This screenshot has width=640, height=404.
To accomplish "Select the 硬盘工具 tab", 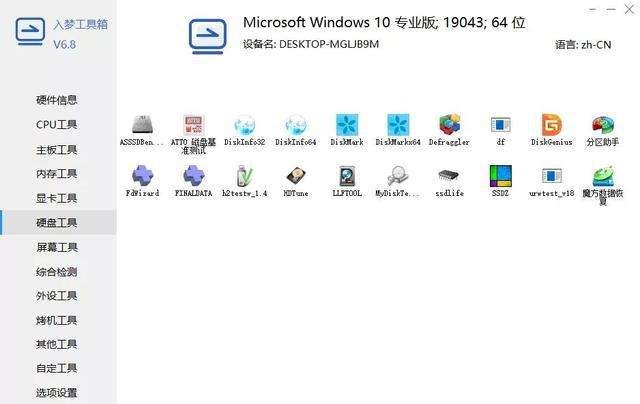I will pos(56,222).
